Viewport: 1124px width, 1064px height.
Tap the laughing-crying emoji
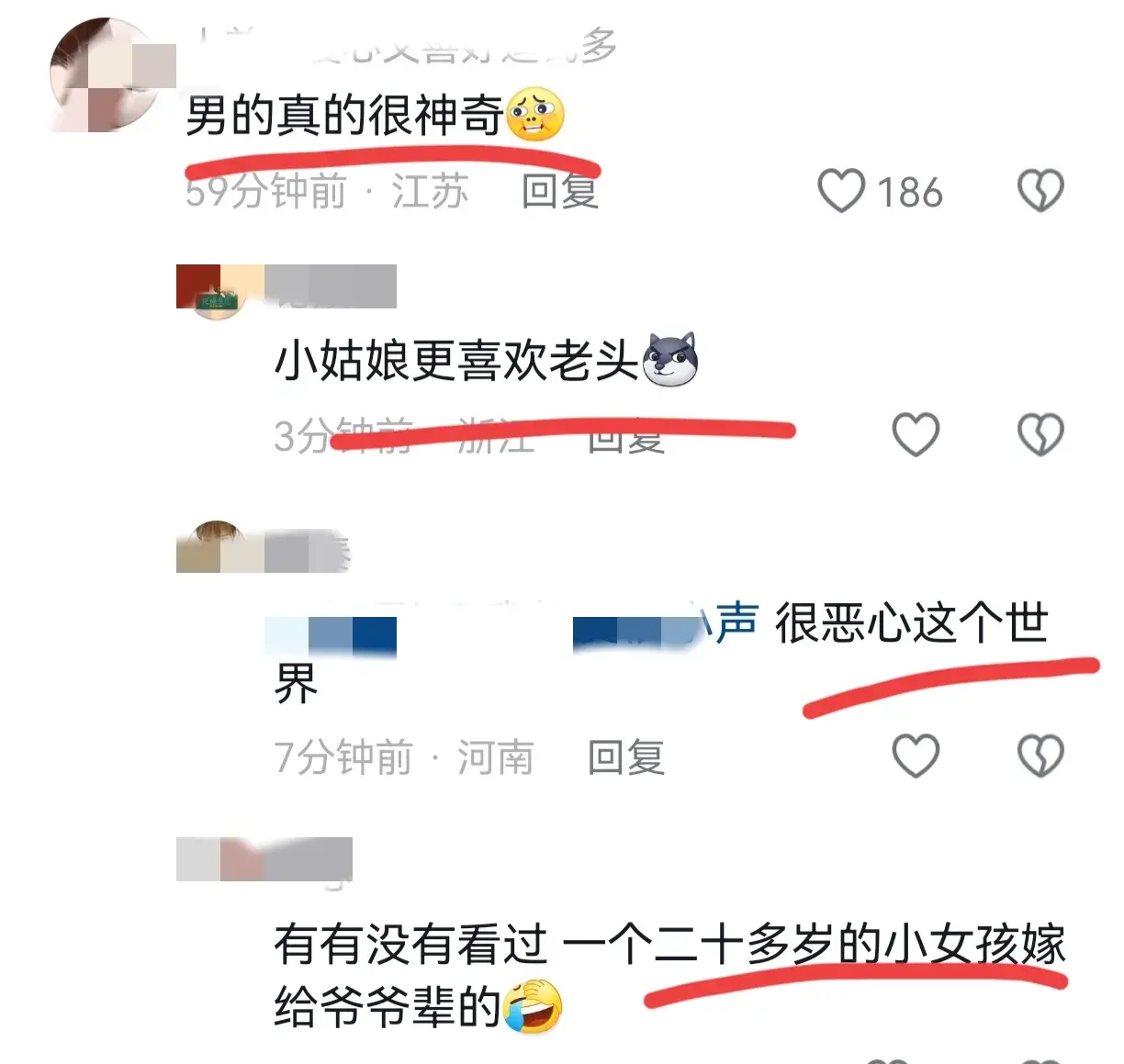click(533, 1007)
